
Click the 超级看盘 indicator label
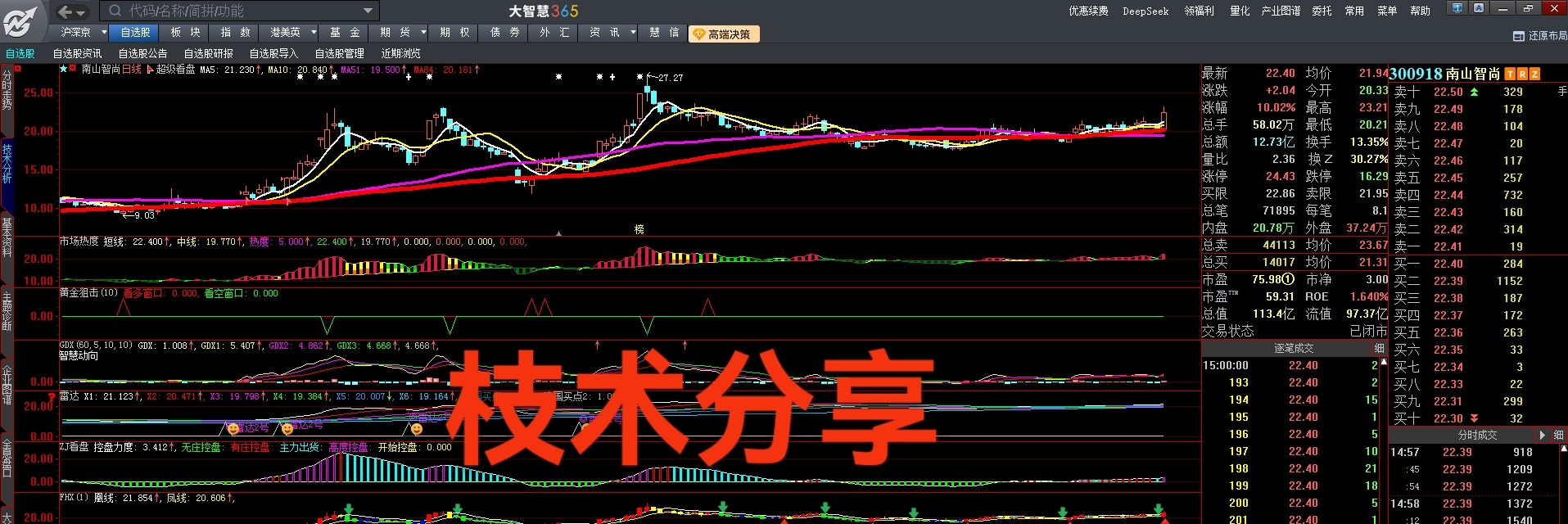[175, 70]
